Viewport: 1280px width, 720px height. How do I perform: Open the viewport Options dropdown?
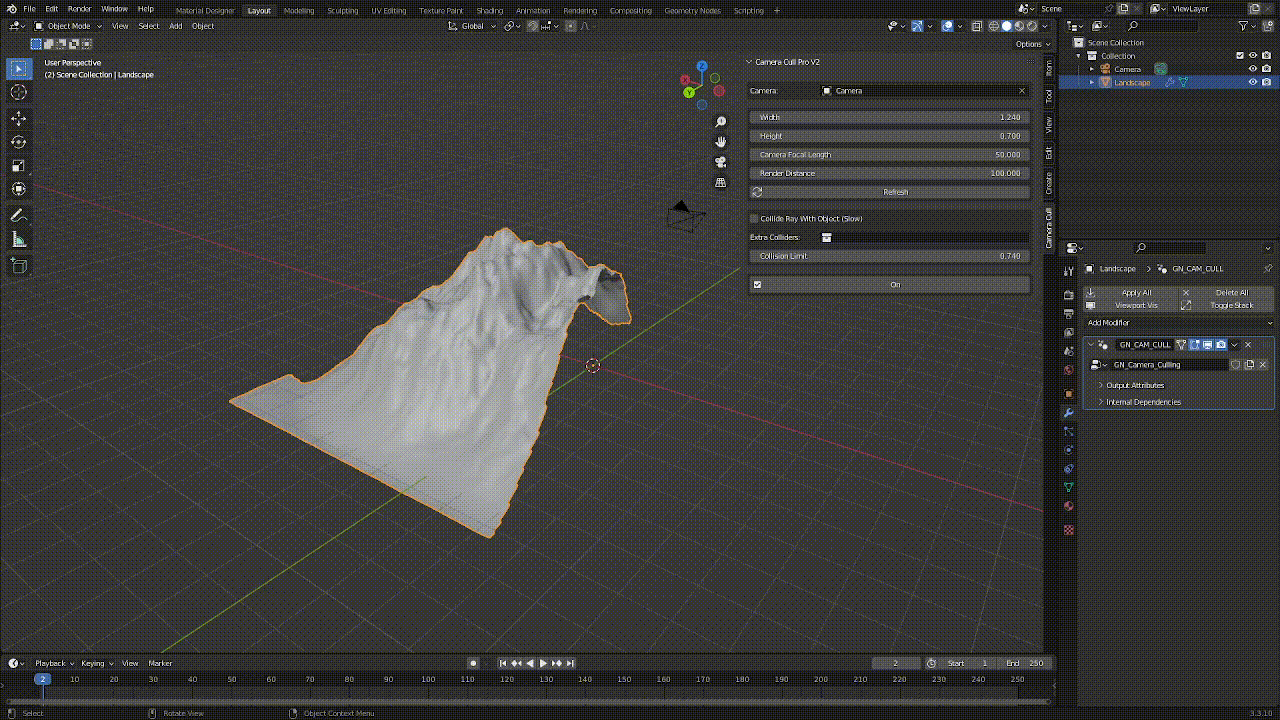(1031, 44)
